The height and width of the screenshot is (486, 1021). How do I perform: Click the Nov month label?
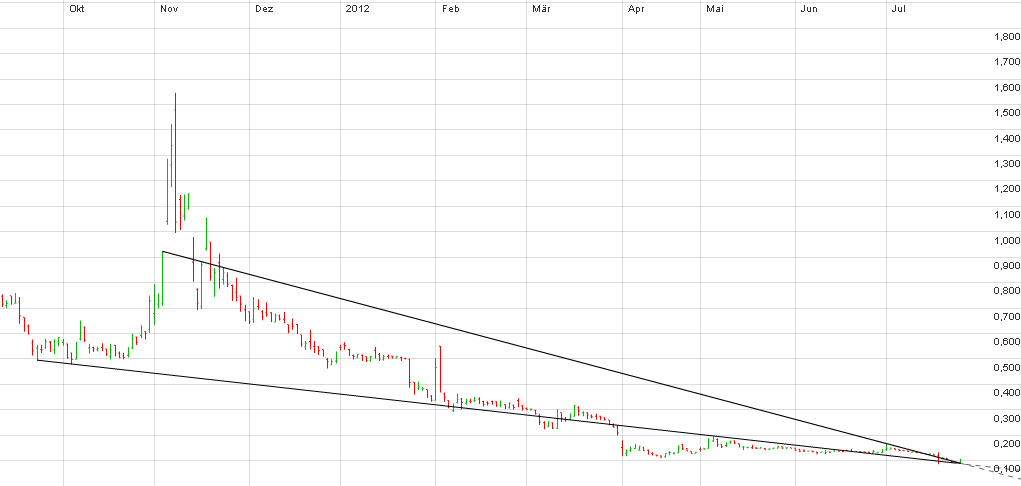[169, 10]
